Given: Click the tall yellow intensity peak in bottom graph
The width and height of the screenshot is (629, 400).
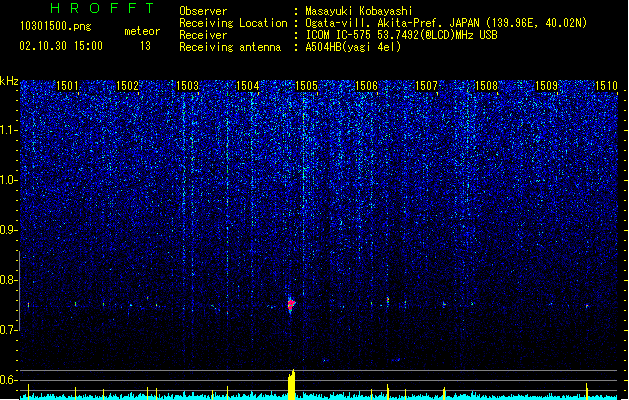Looking at the screenshot, I should point(292,384).
